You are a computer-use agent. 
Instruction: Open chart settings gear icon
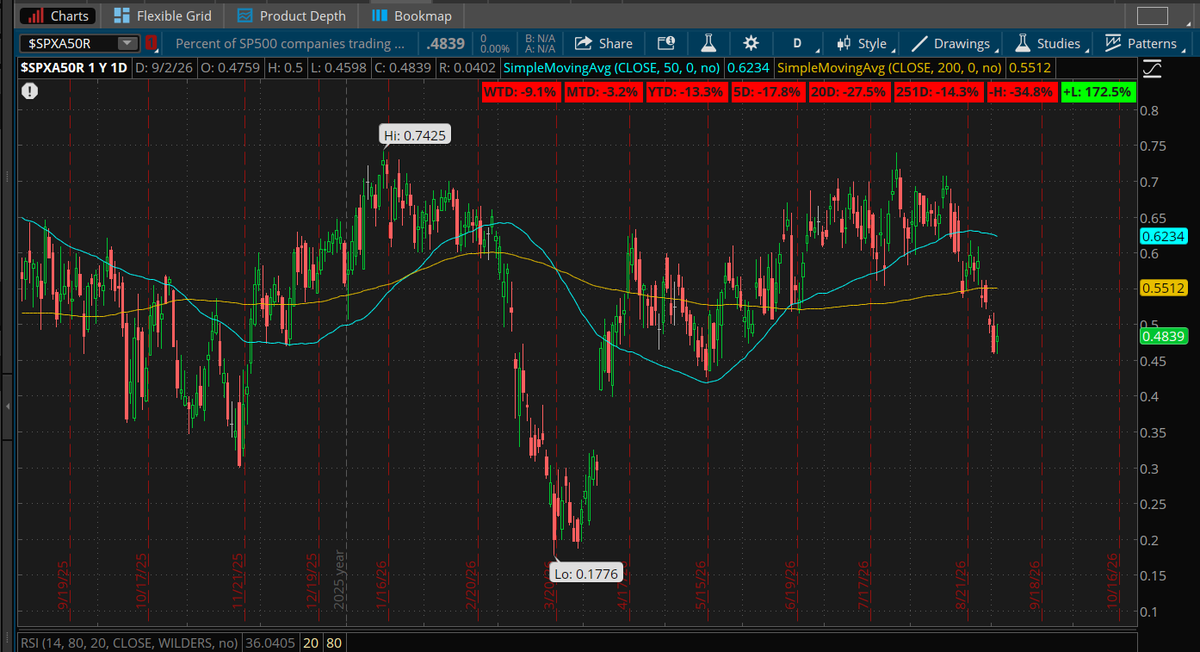click(x=751, y=43)
